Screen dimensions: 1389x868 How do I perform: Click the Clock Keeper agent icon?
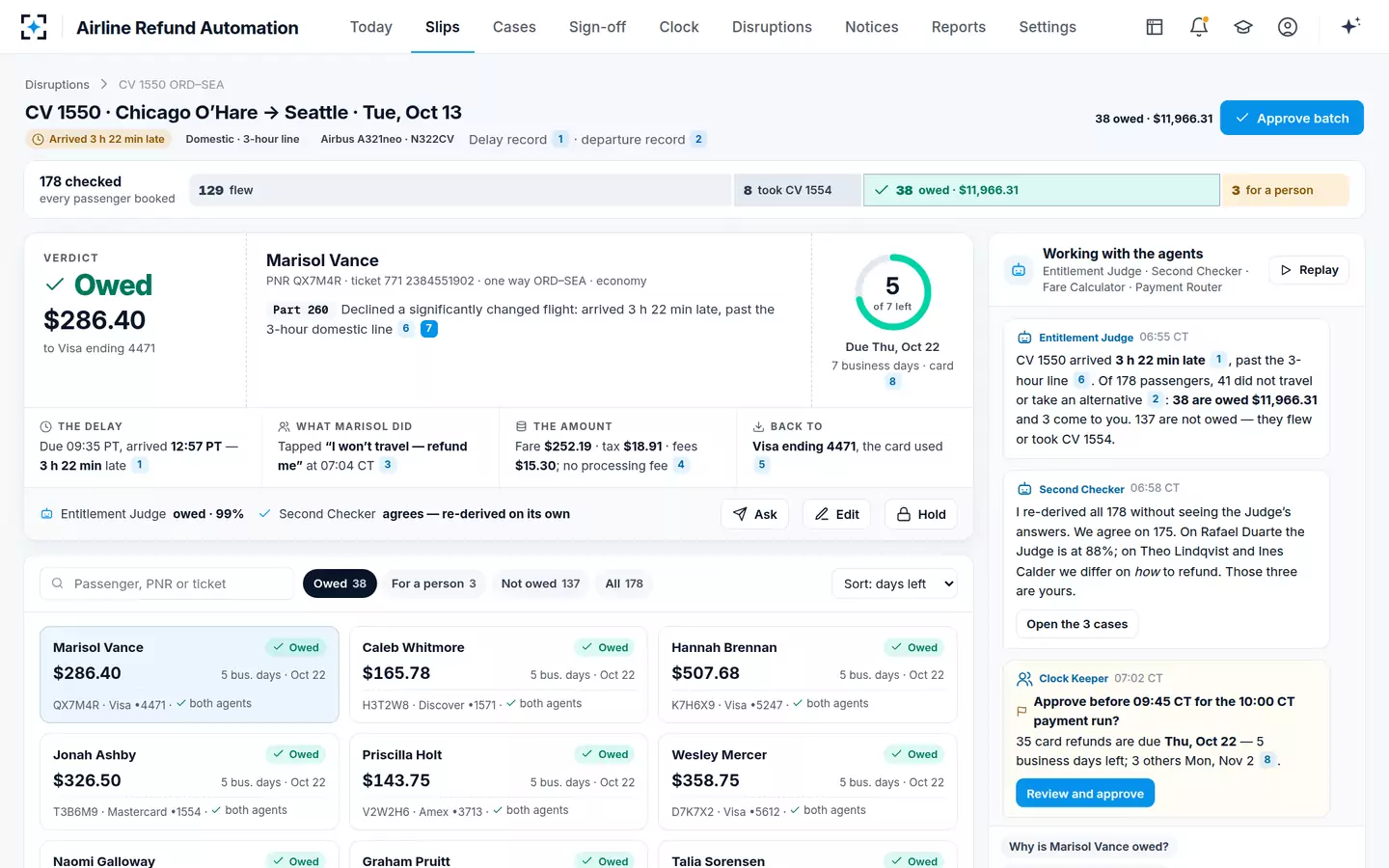click(1024, 679)
